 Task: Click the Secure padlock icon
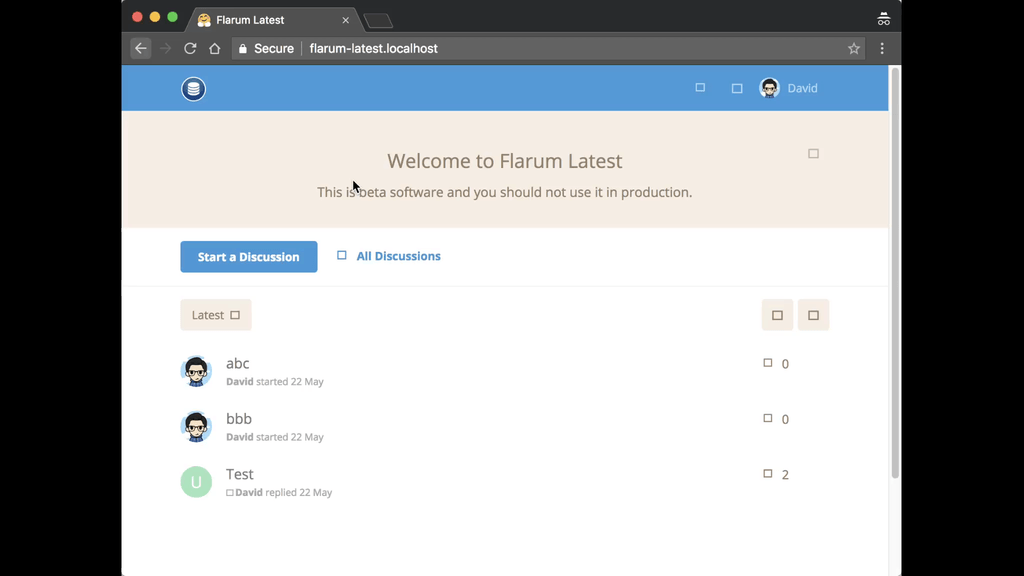(243, 48)
